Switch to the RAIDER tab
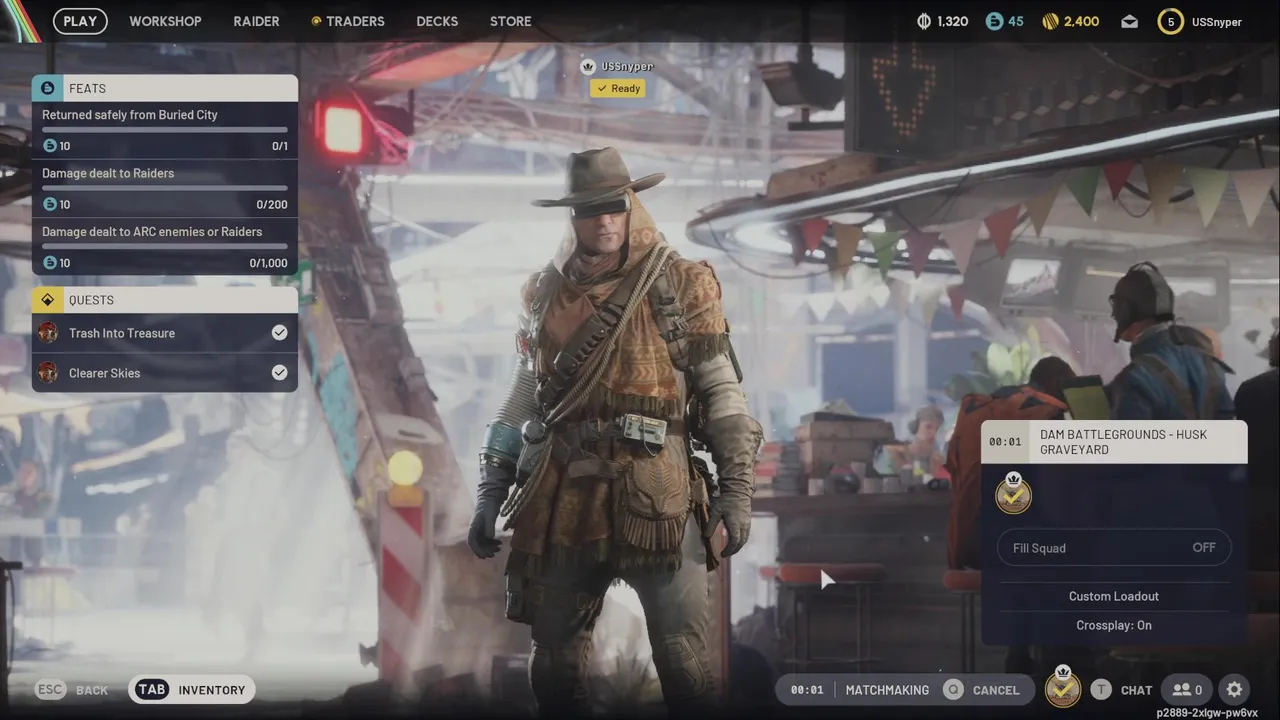The width and height of the screenshot is (1280, 720). [x=256, y=21]
